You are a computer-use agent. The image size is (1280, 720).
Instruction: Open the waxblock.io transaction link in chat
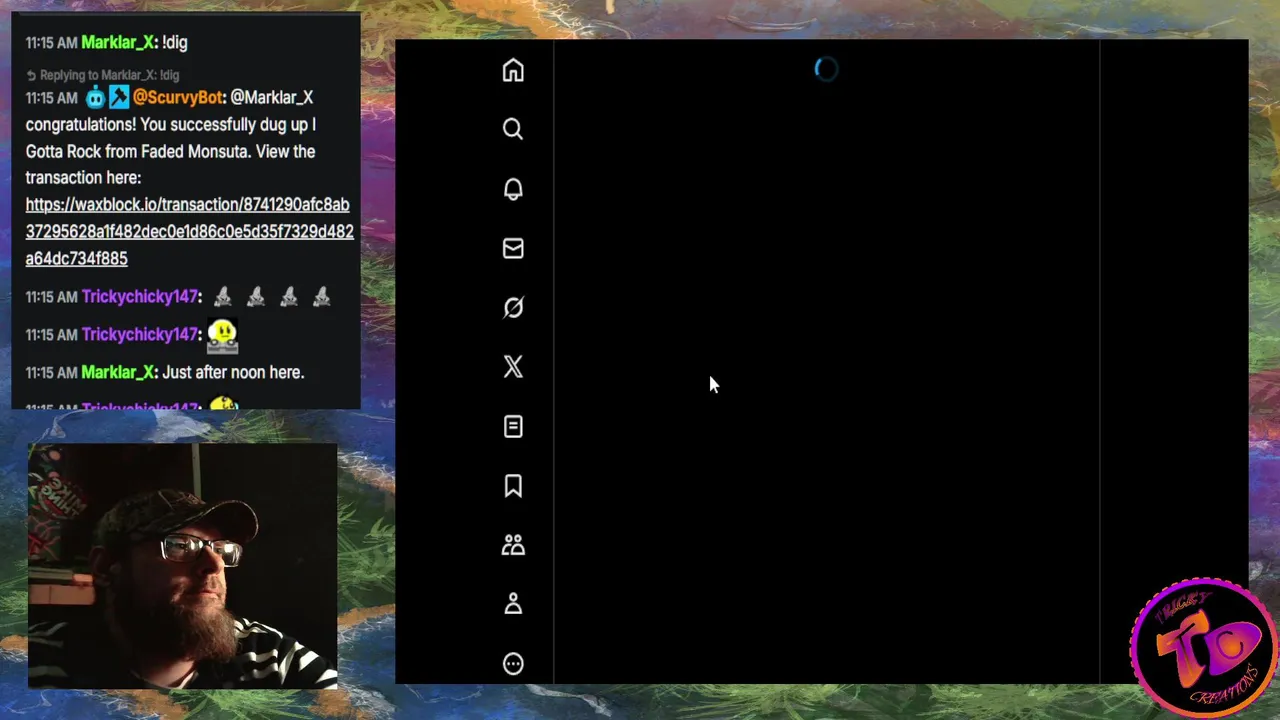coord(189,231)
